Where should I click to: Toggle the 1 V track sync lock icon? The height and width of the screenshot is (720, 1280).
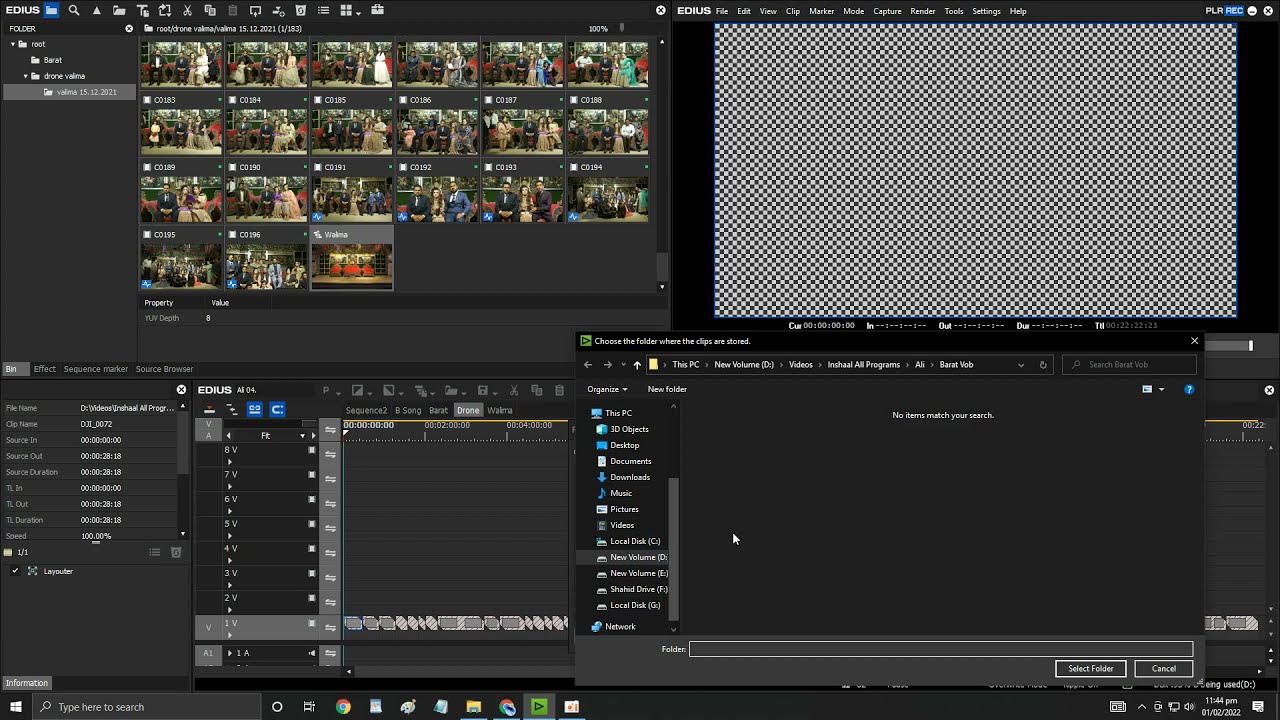pyautogui.click(x=330, y=628)
